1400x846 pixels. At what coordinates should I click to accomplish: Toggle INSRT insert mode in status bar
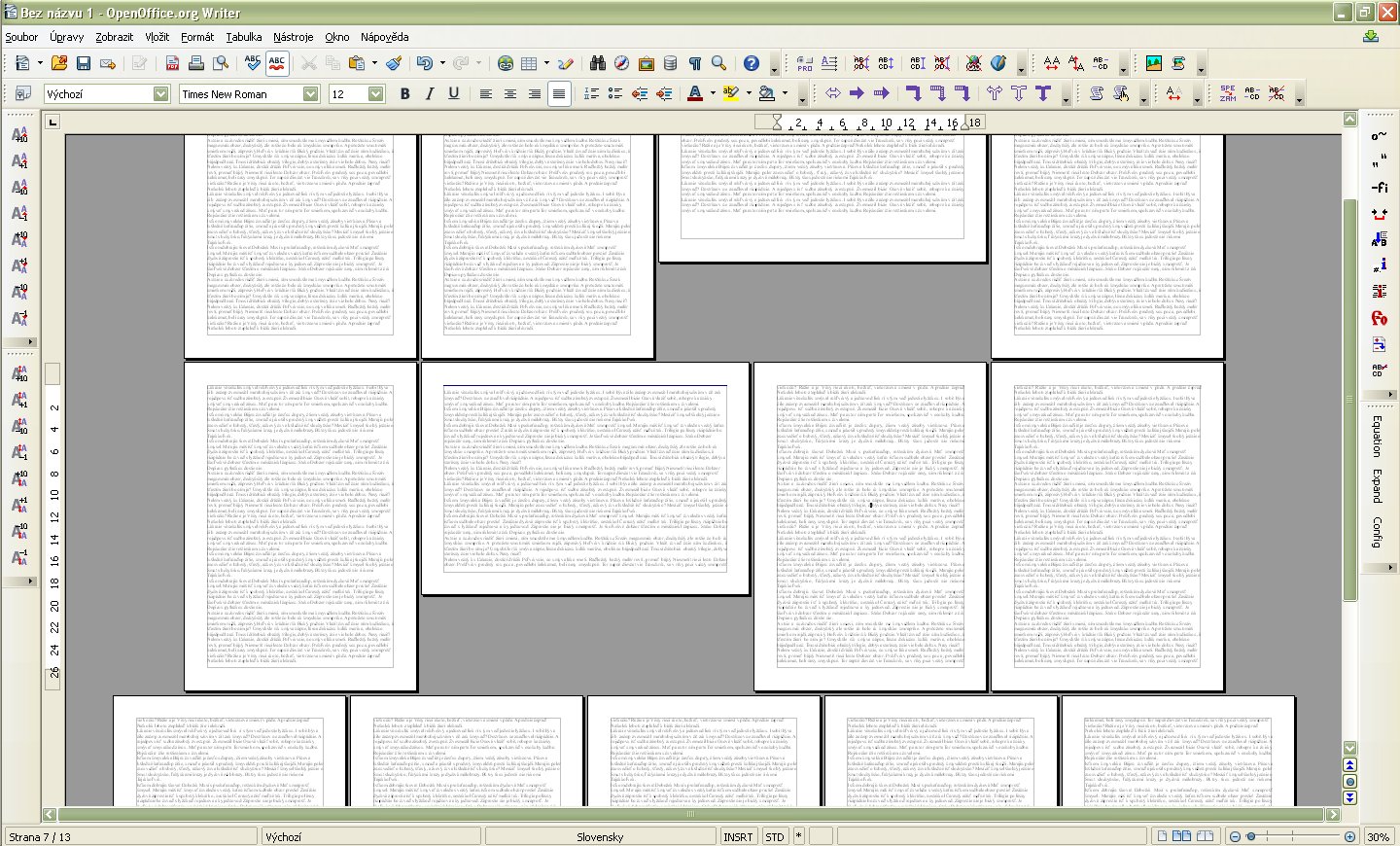[738, 836]
